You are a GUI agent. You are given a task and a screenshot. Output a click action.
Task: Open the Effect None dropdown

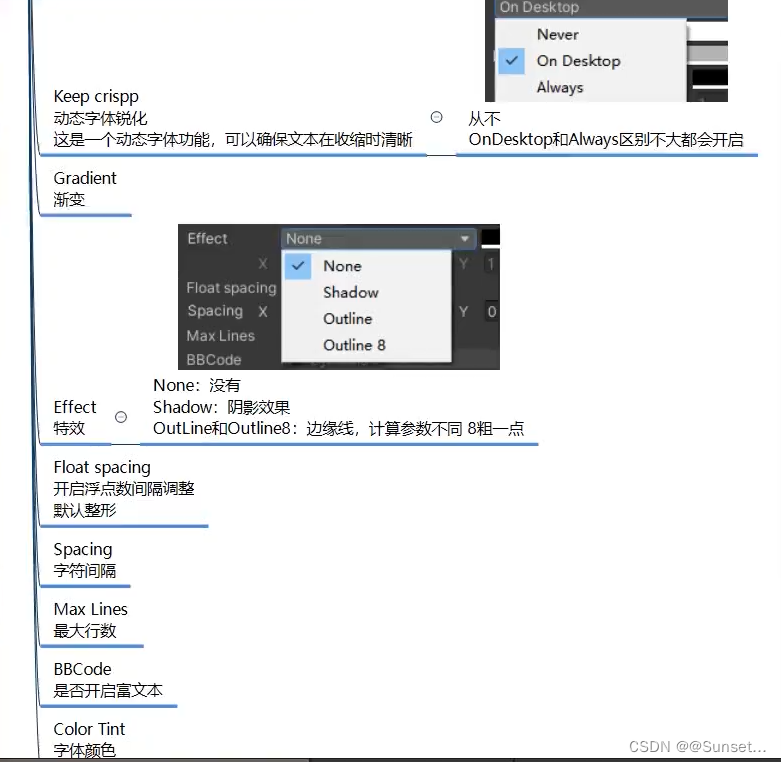click(379, 239)
